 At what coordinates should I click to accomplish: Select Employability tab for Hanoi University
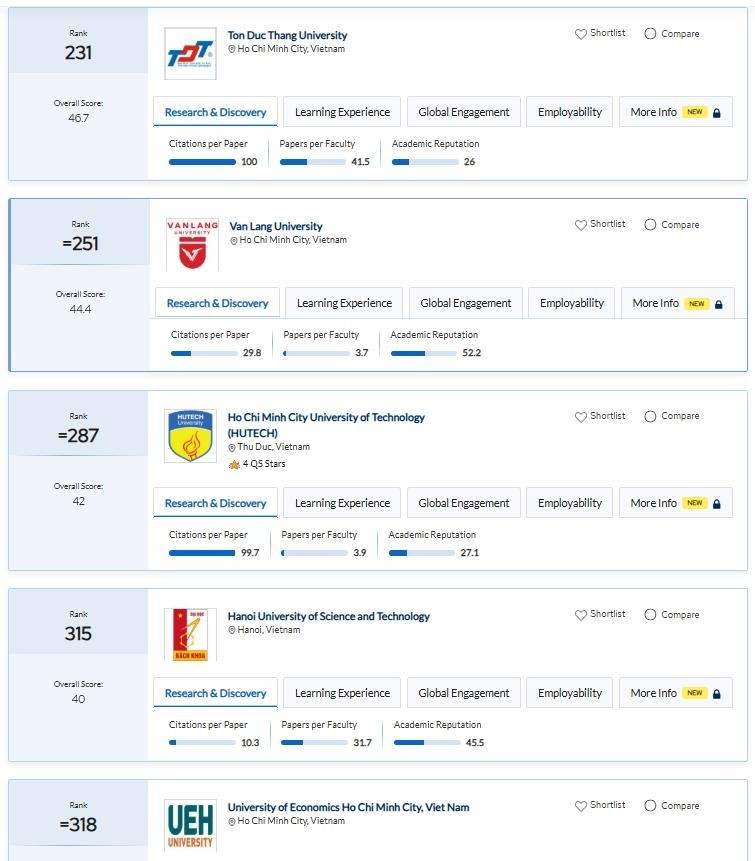569,693
